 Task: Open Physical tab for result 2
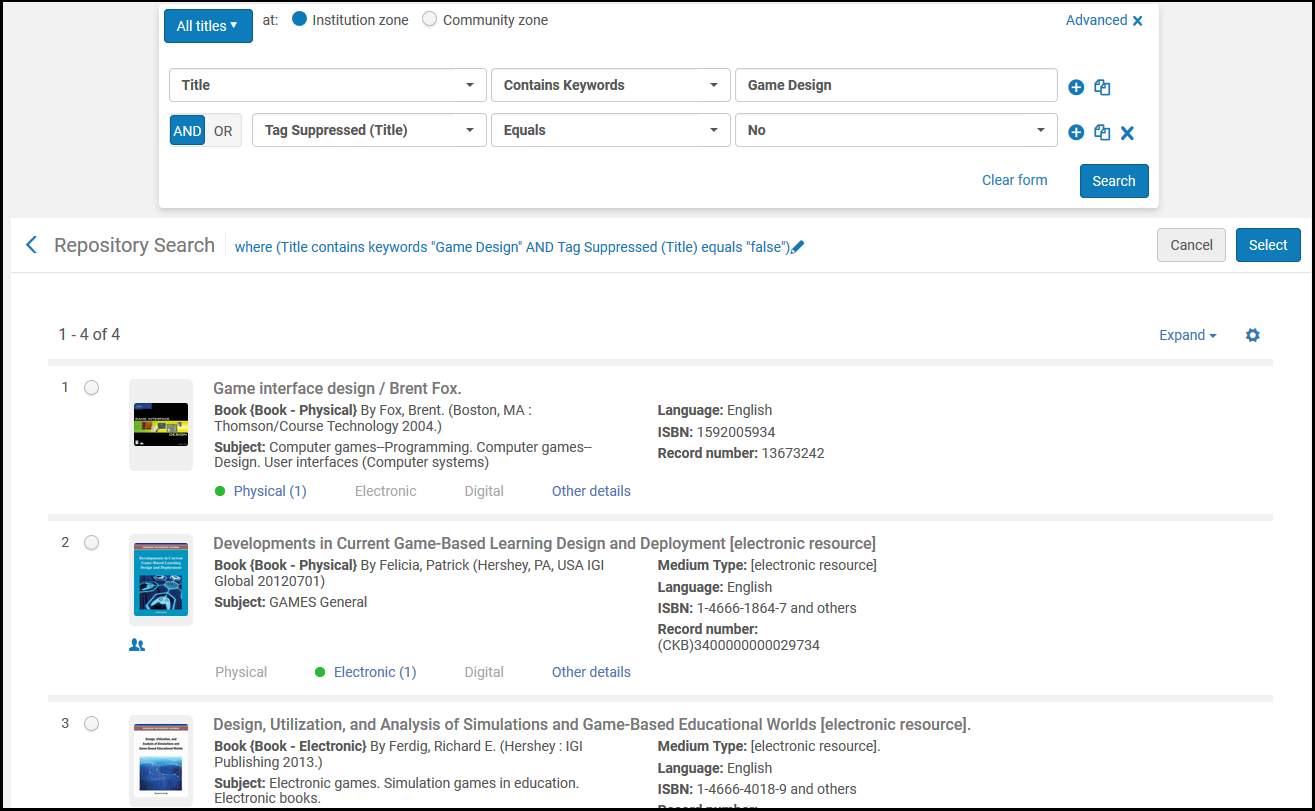point(241,672)
